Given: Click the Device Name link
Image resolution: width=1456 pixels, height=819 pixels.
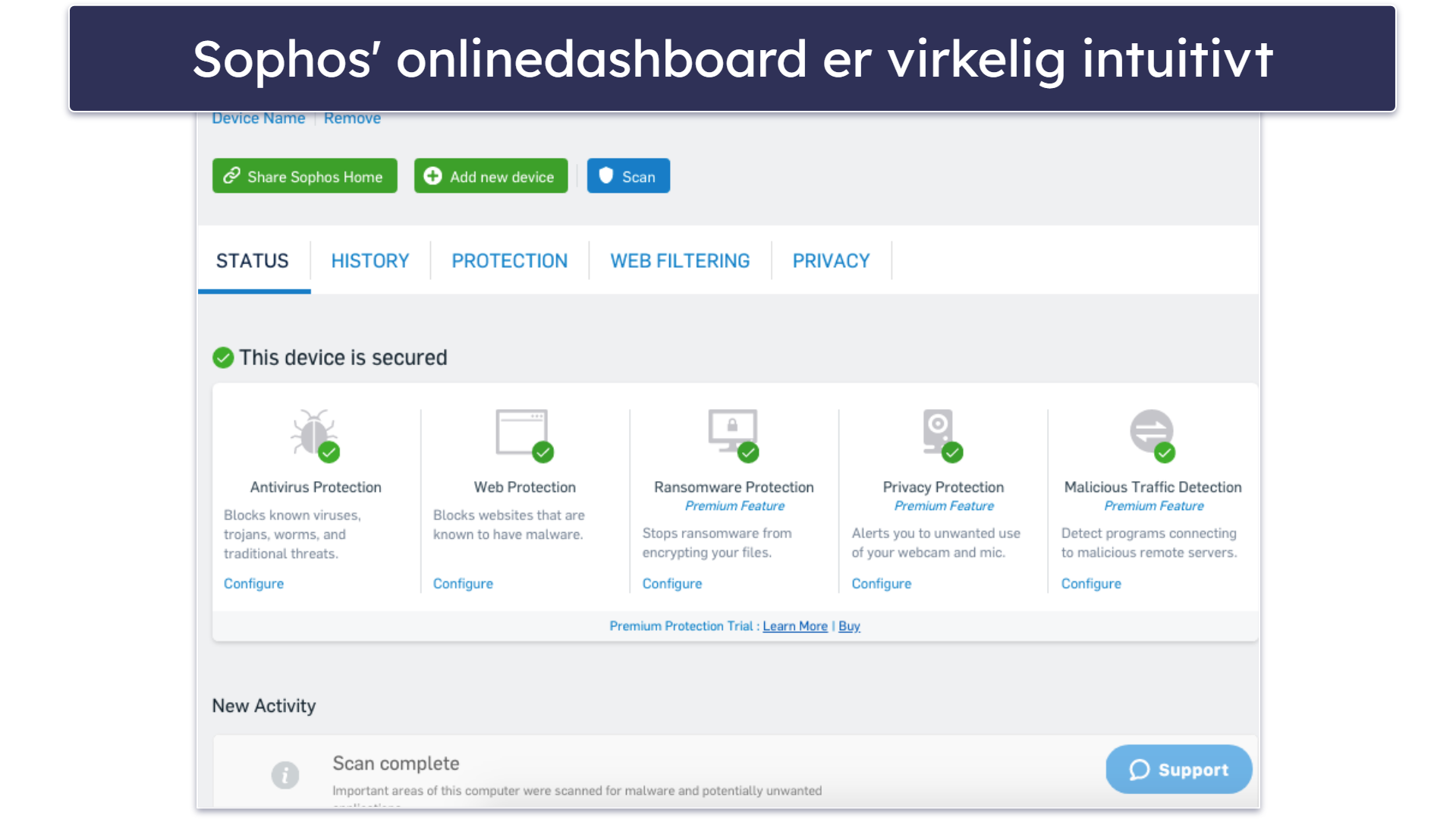Looking at the screenshot, I should tap(259, 118).
